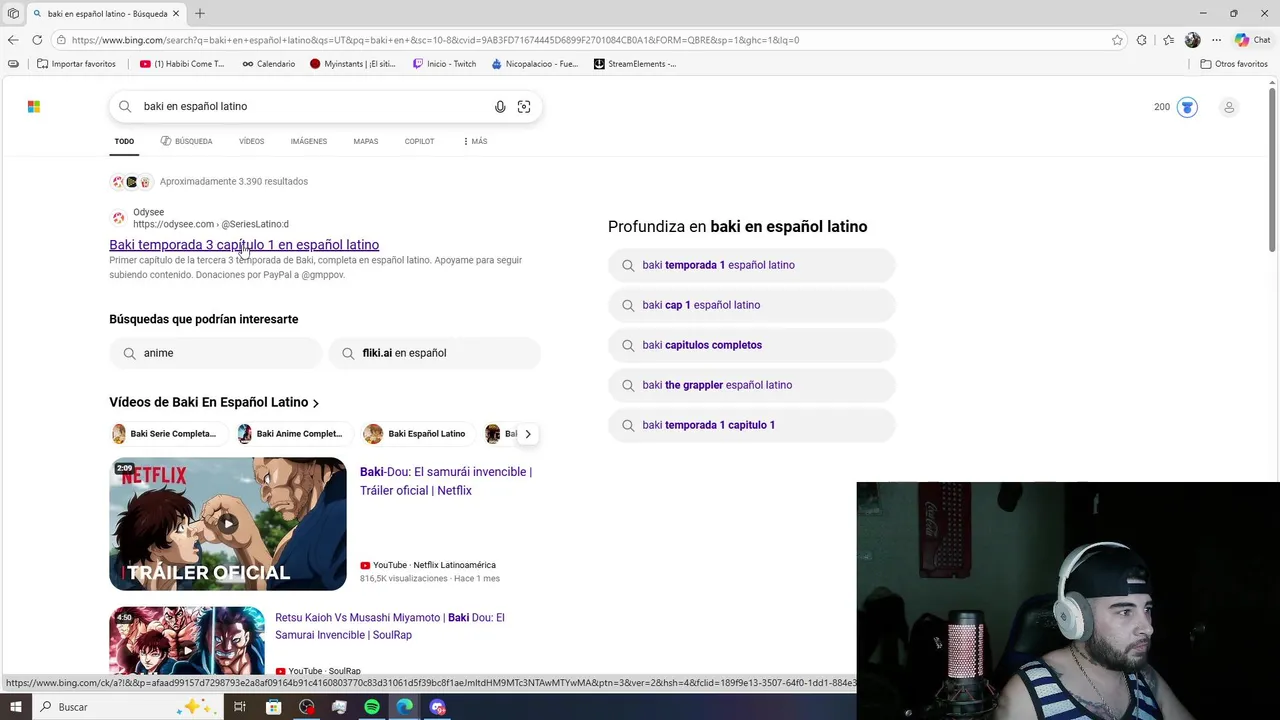Play the Netflix Tráiler Oficial thumbnail
The image size is (1280, 720).
coord(228,524)
